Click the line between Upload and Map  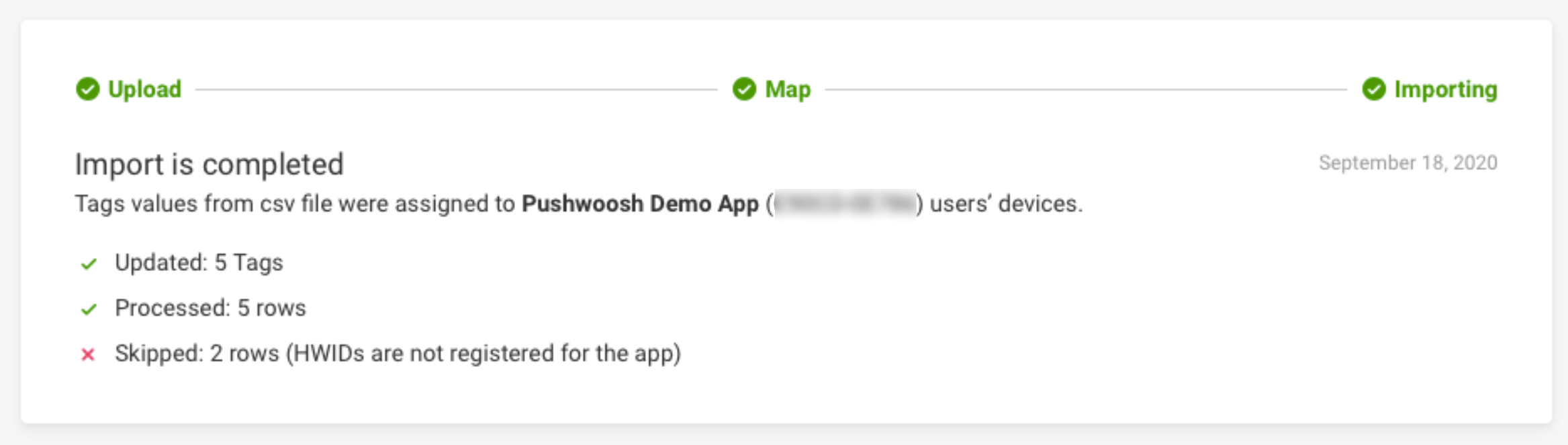[x=457, y=89]
